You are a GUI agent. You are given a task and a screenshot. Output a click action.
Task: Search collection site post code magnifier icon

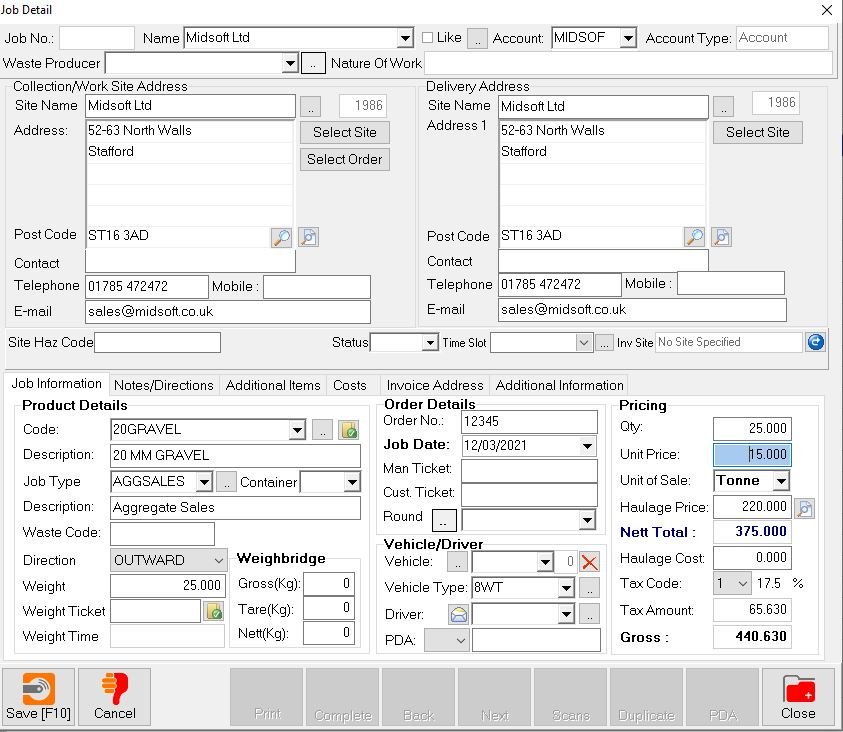coord(282,237)
